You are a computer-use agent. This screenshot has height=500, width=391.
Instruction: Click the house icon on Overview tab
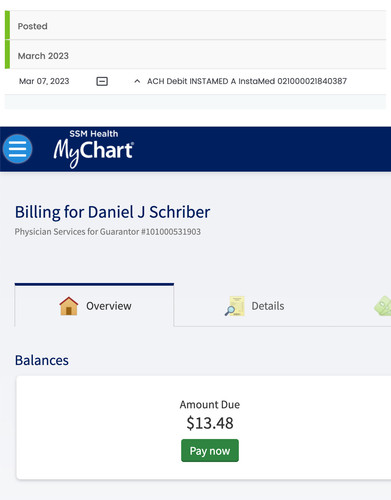[x=69, y=306]
